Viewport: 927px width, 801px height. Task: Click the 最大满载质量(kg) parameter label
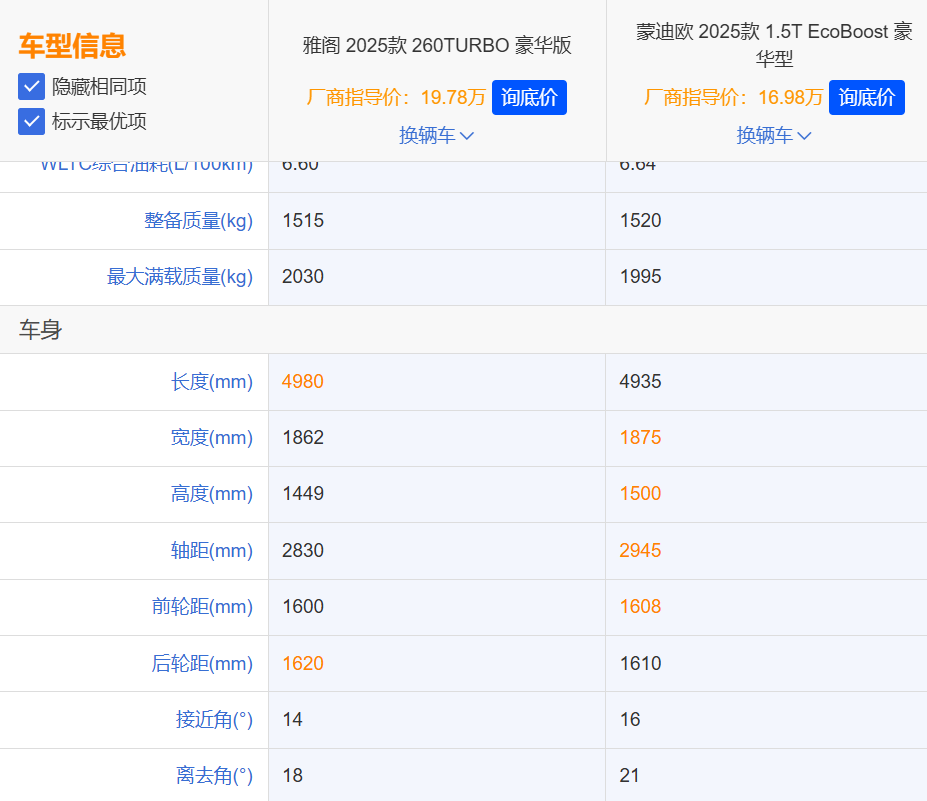tap(180, 277)
